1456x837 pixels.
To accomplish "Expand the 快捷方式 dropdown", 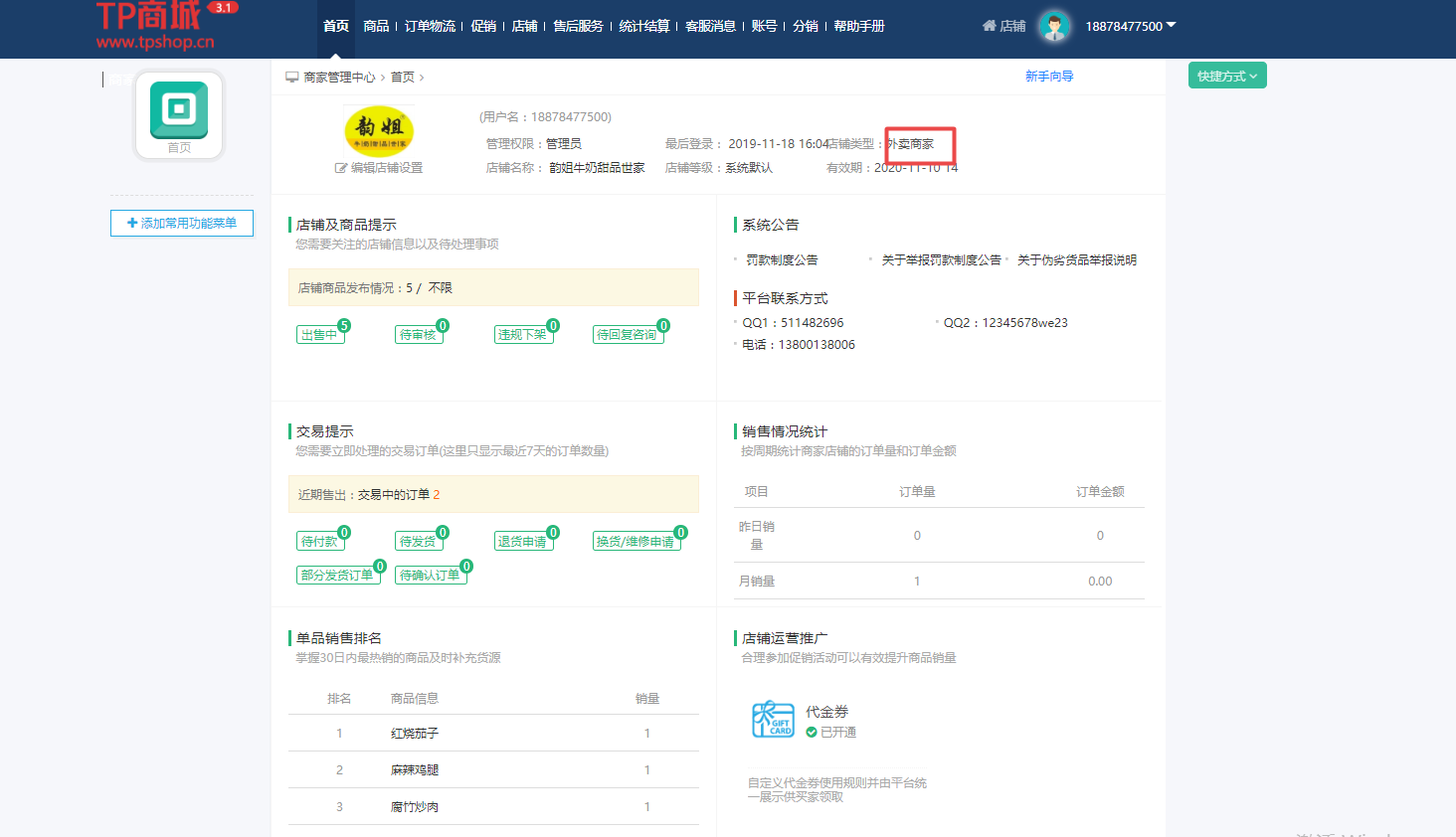I will 1226,77.
